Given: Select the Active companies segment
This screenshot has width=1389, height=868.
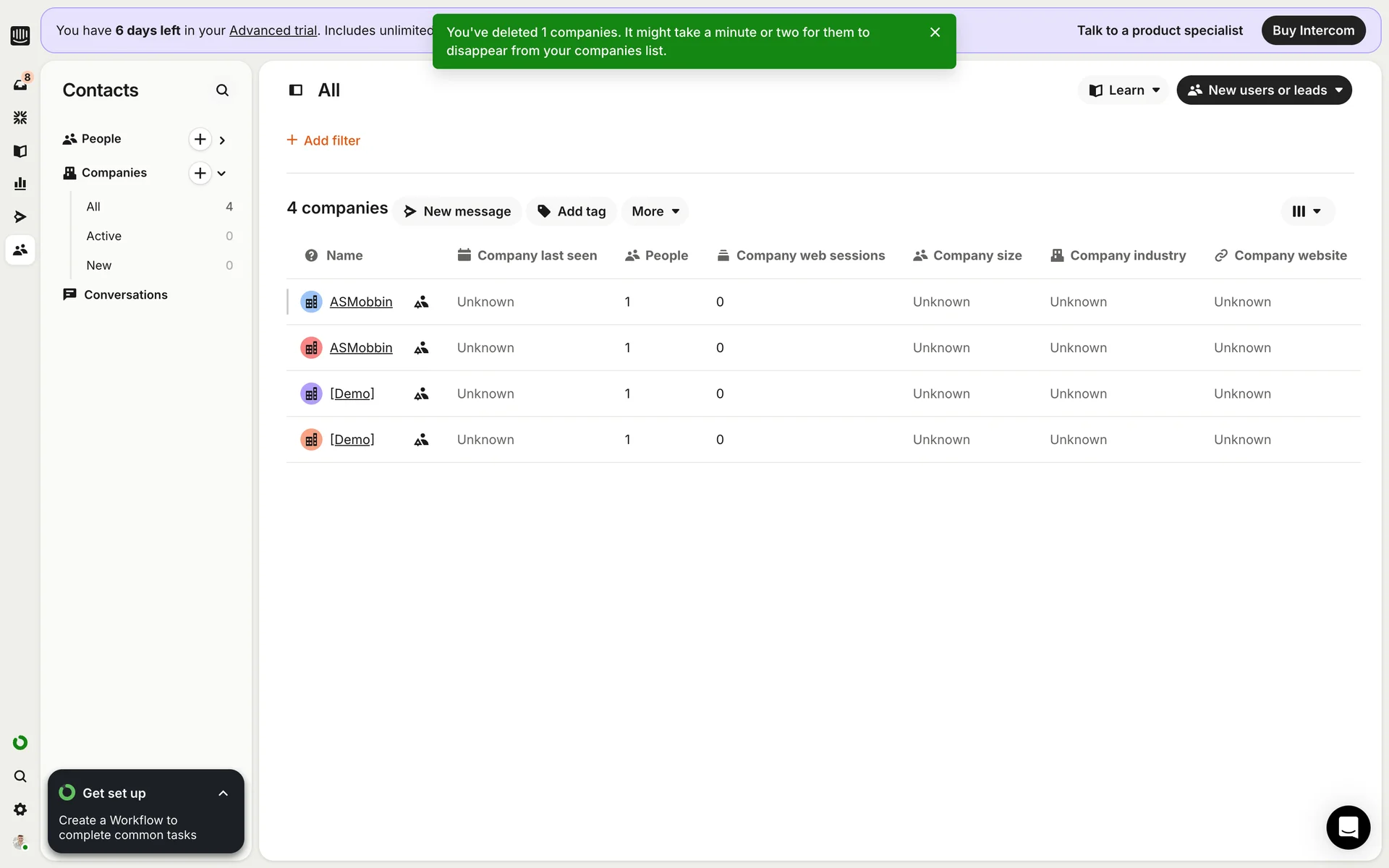Looking at the screenshot, I should 104,236.
